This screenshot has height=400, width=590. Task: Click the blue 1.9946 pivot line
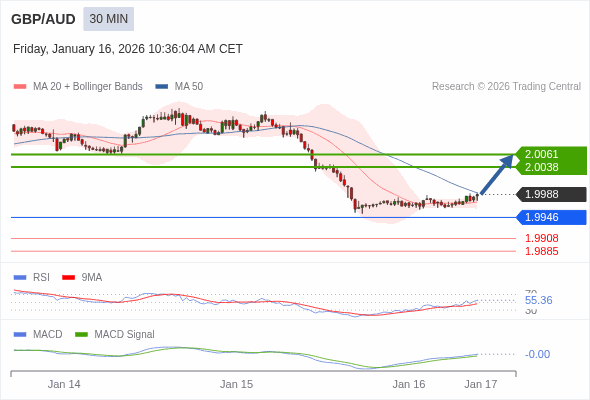263,217
